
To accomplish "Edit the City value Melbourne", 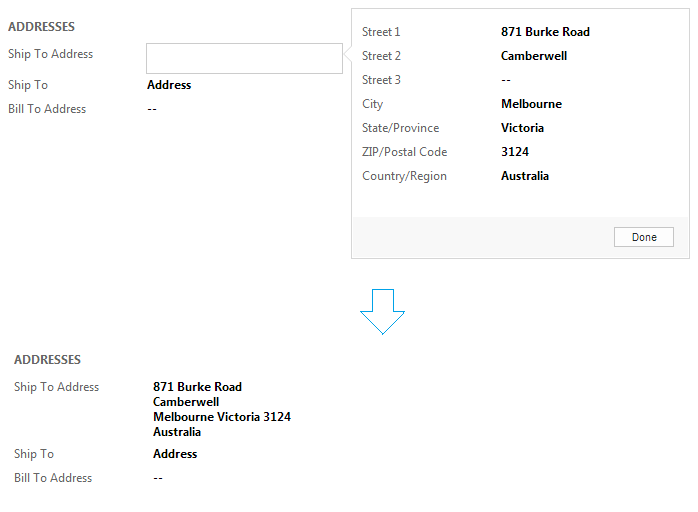I will point(531,104).
